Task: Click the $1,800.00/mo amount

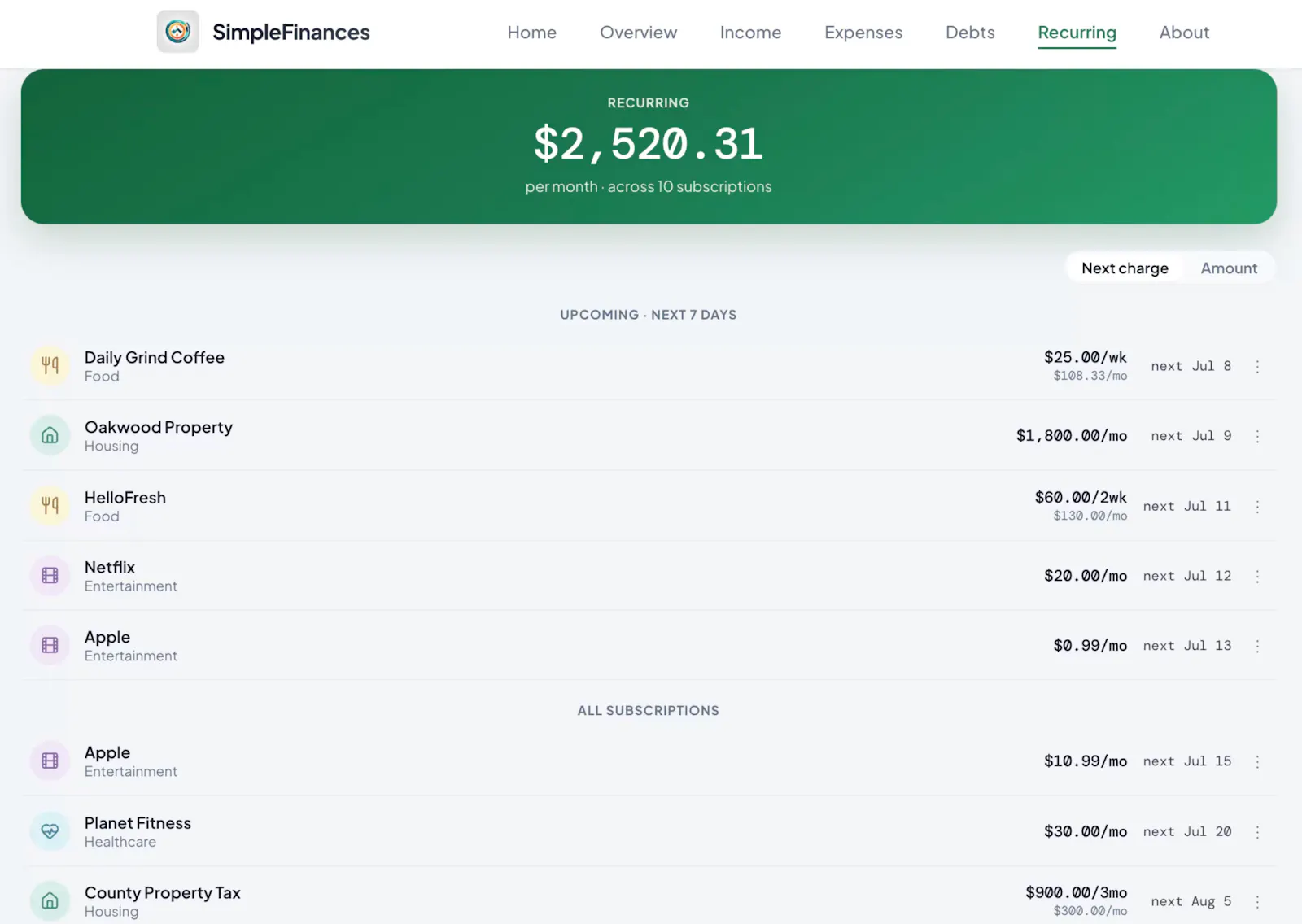Action: (x=1072, y=435)
